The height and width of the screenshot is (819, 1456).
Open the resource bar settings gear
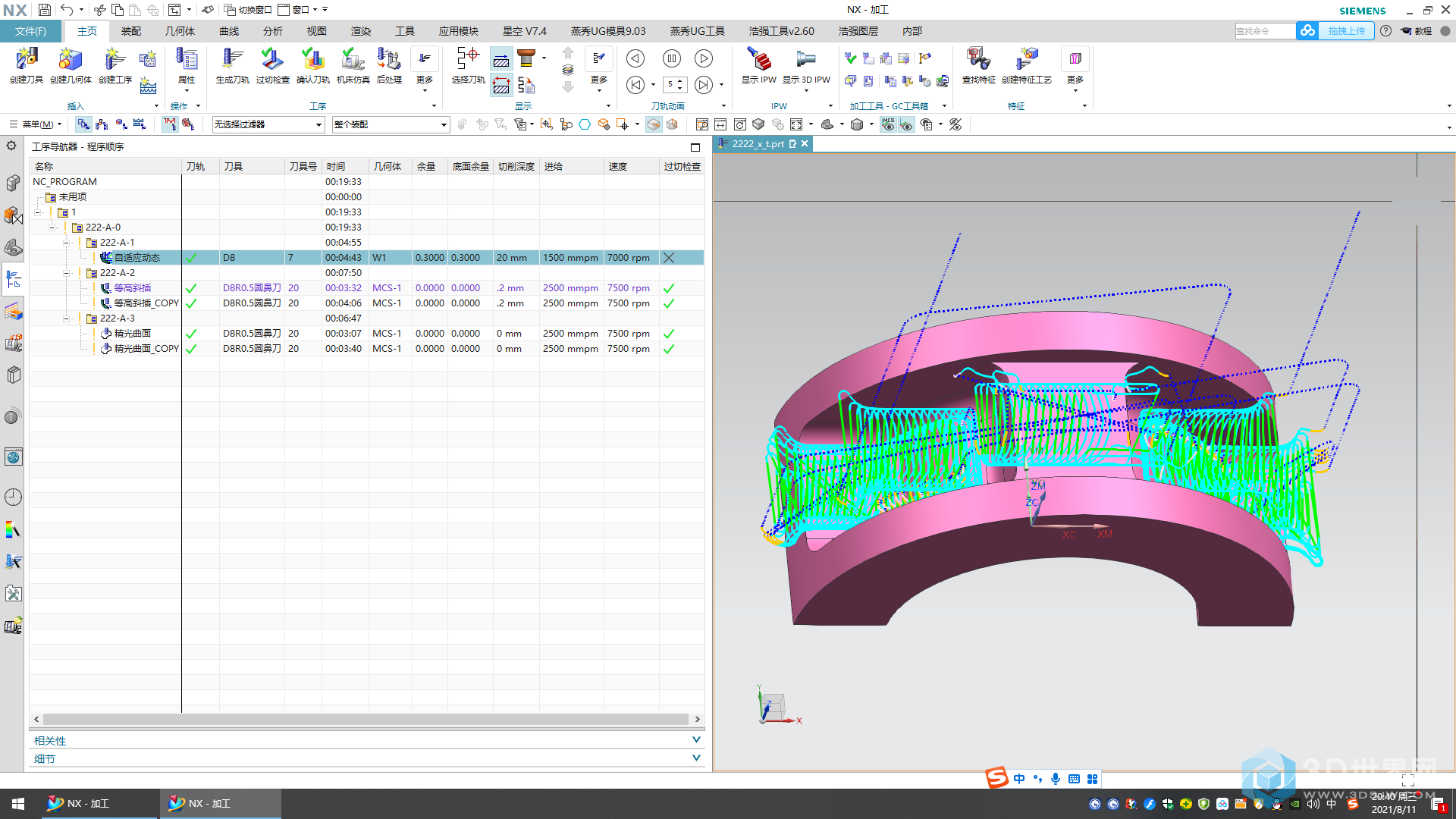point(11,146)
